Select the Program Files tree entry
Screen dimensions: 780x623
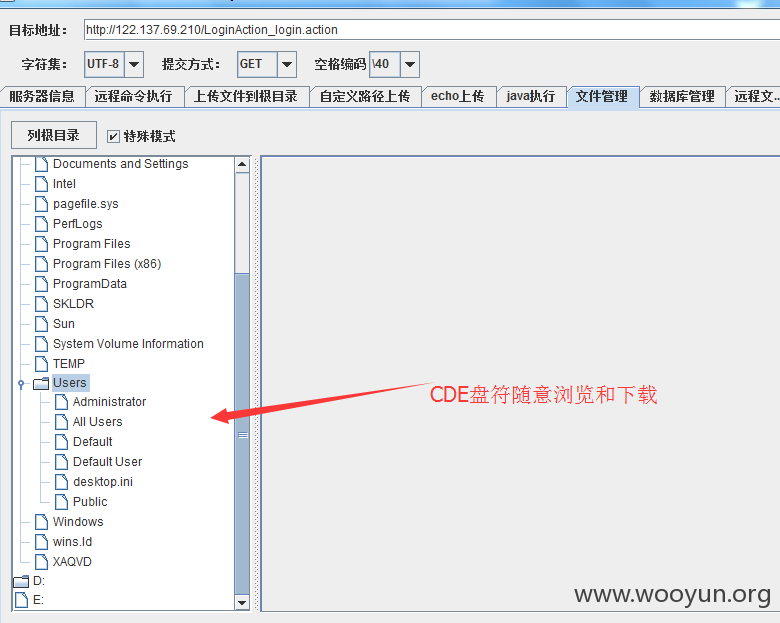[92, 244]
